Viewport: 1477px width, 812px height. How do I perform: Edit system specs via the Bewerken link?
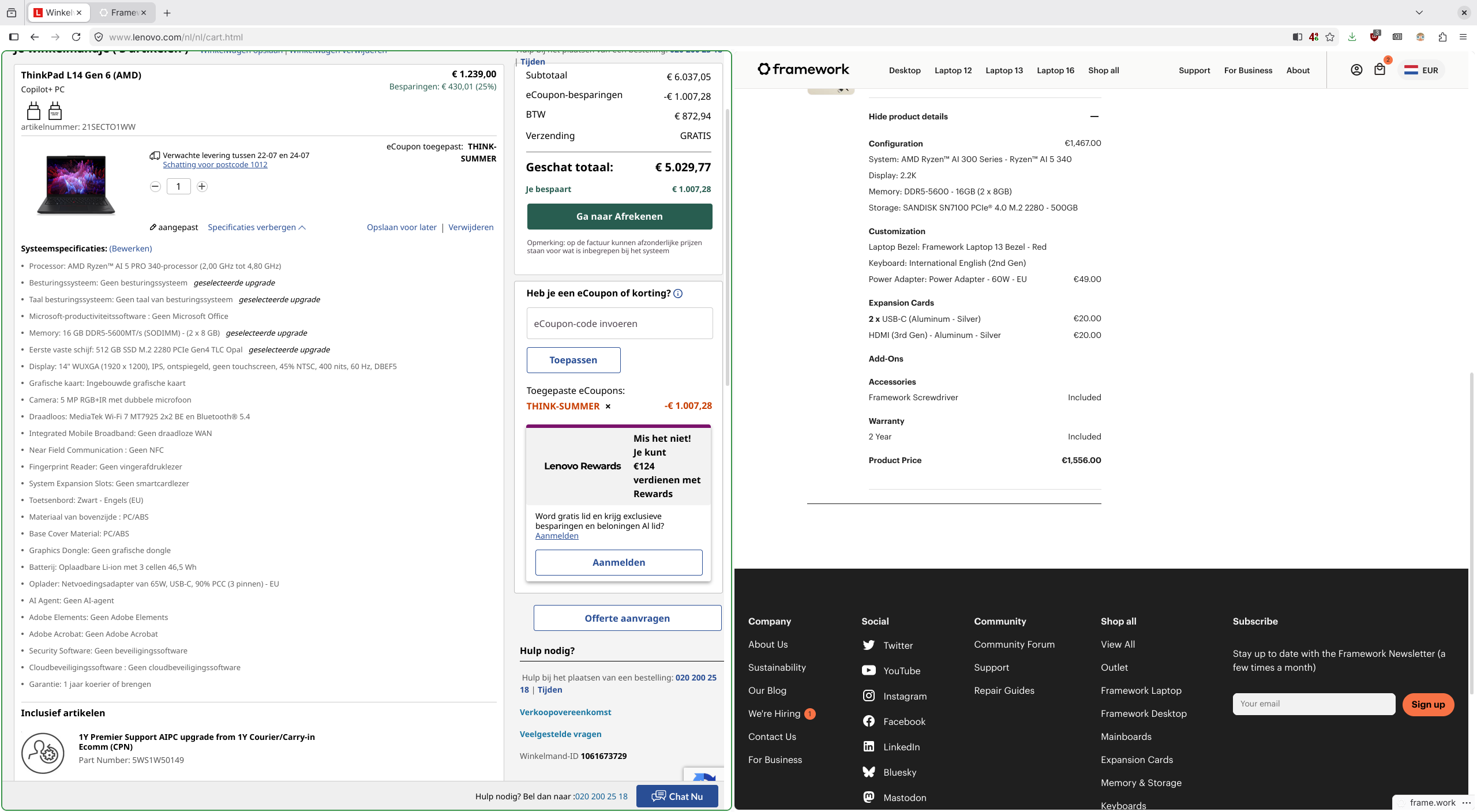point(130,249)
